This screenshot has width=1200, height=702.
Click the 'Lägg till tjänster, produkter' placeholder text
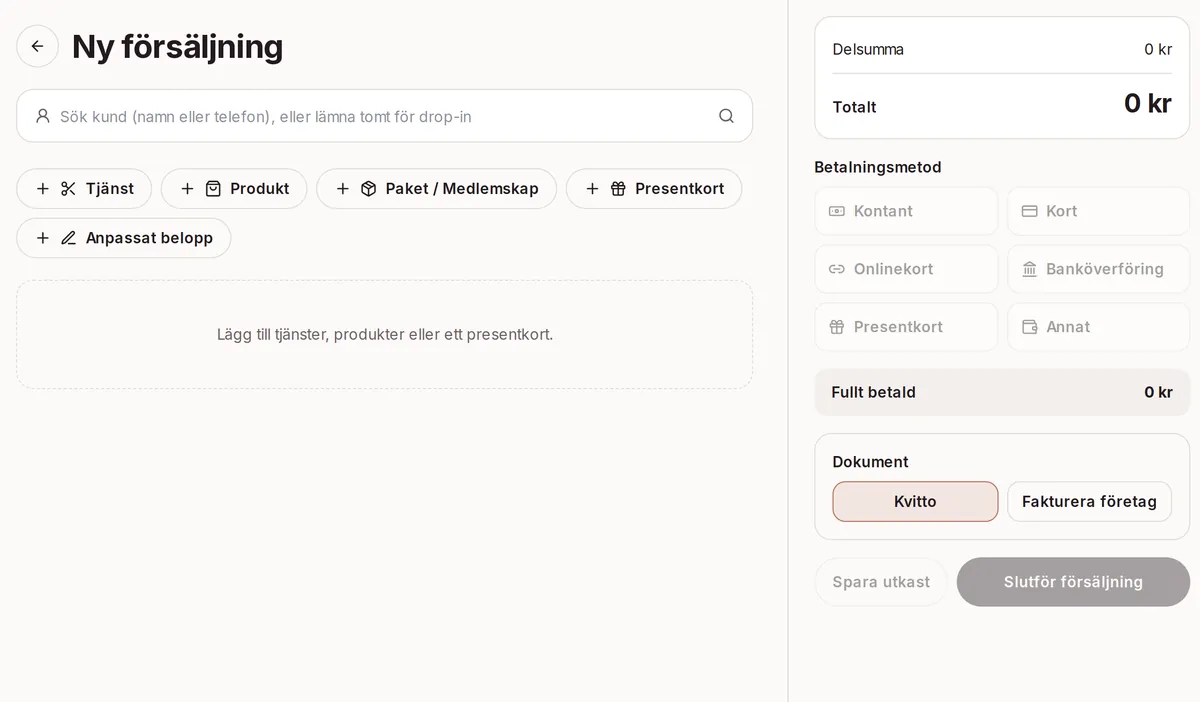click(x=385, y=334)
